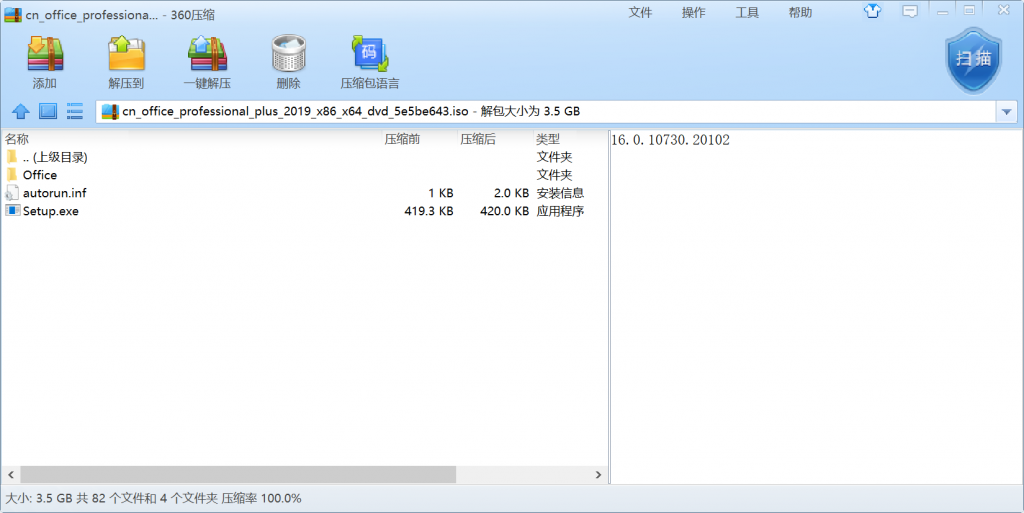The width and height of the screenshot is (1024, 513).
Task: Open the 文件 menu
Action: tap(640, 12)
